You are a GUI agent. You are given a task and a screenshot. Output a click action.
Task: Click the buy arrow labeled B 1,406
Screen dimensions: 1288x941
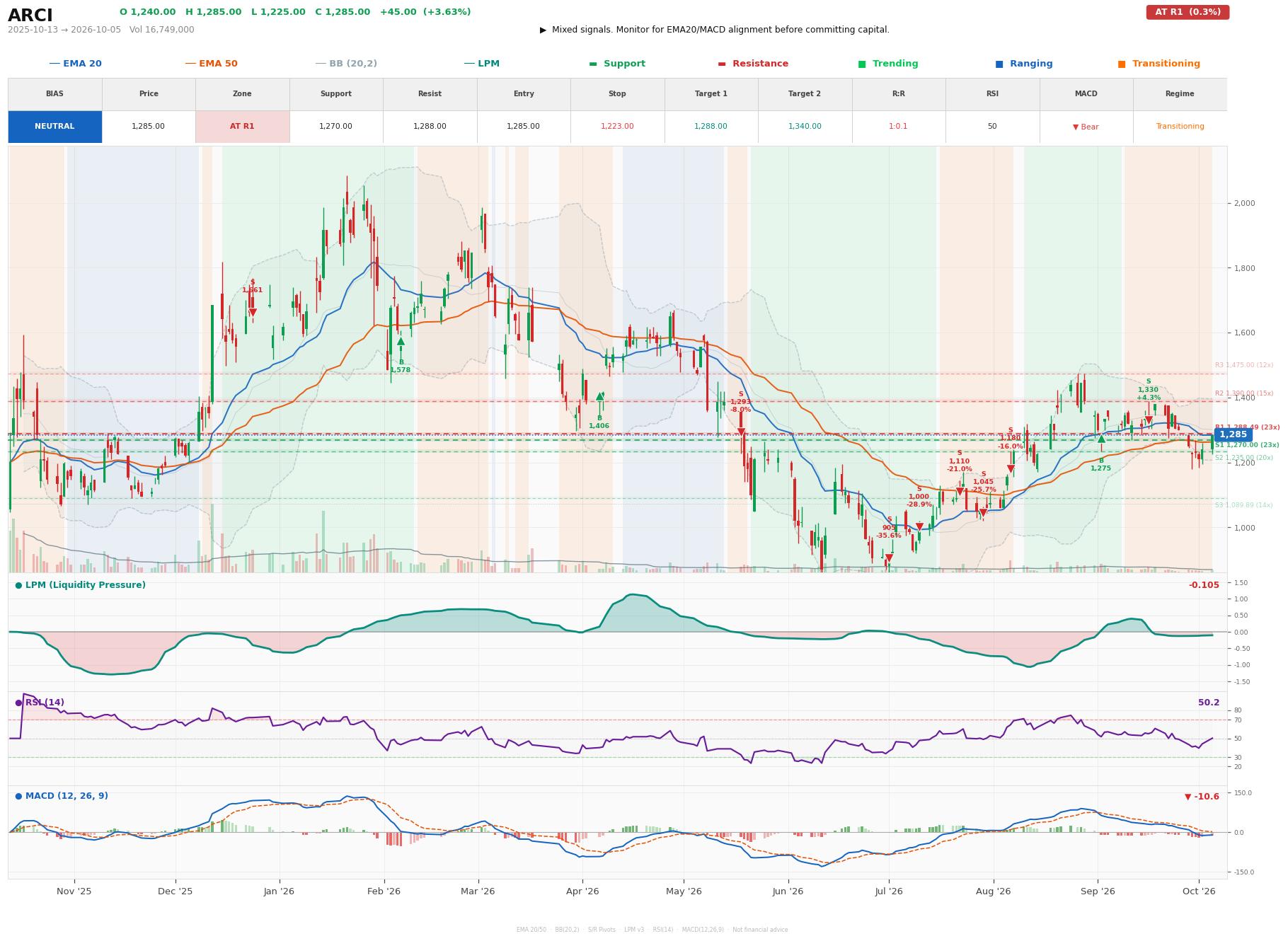tap(599, 397)
